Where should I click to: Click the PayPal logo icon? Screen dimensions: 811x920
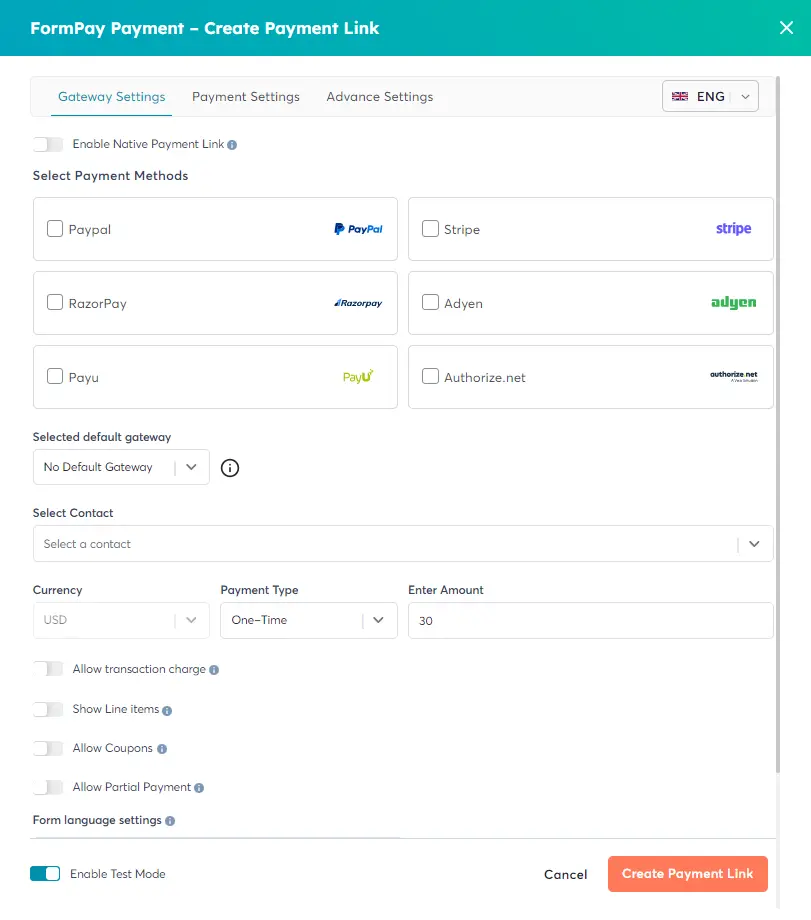tap(358, 228)
